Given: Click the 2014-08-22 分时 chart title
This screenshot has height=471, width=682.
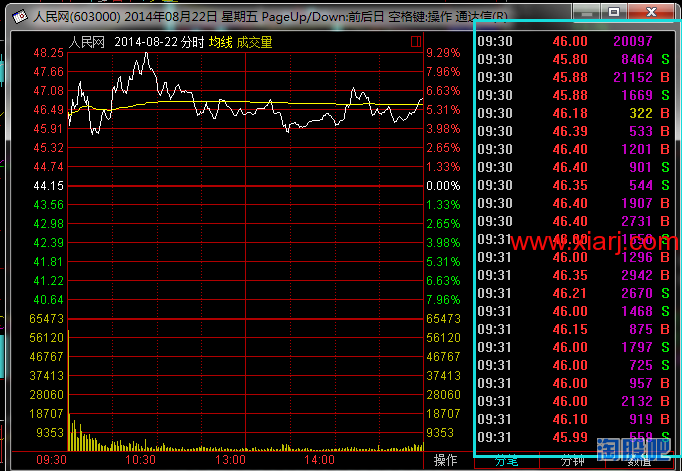Looking at the screenshot, I should click(159, 42).
